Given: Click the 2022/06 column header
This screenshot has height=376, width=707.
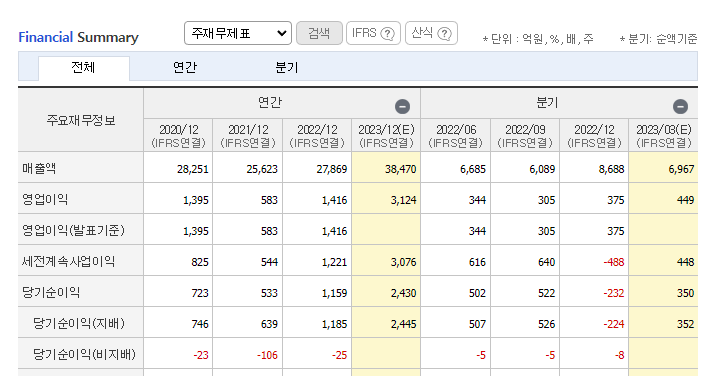Looking at the screenshot, I should tap(455, 136).
